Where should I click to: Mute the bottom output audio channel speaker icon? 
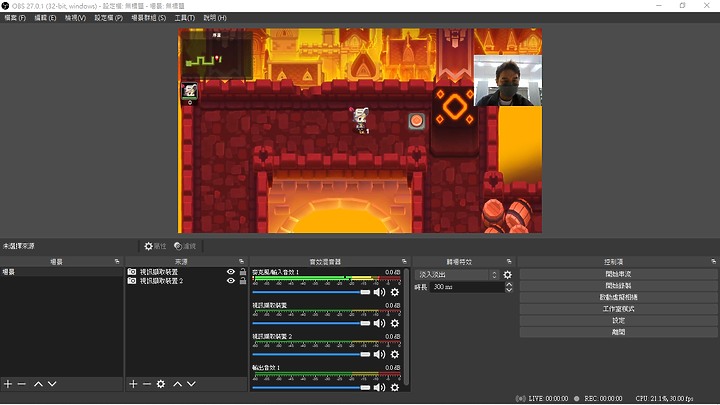pos(379,388)
